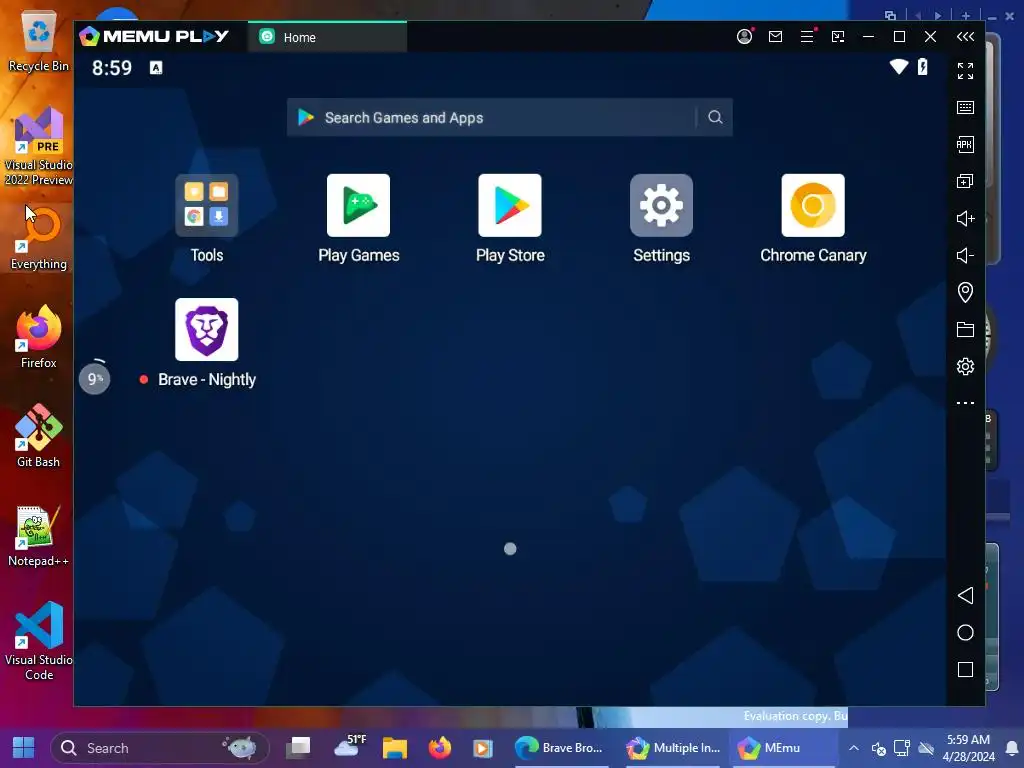The width and height of the screenshot is (1024, 768).
Task: Open the media player taskbar icon
Action: 483,748
